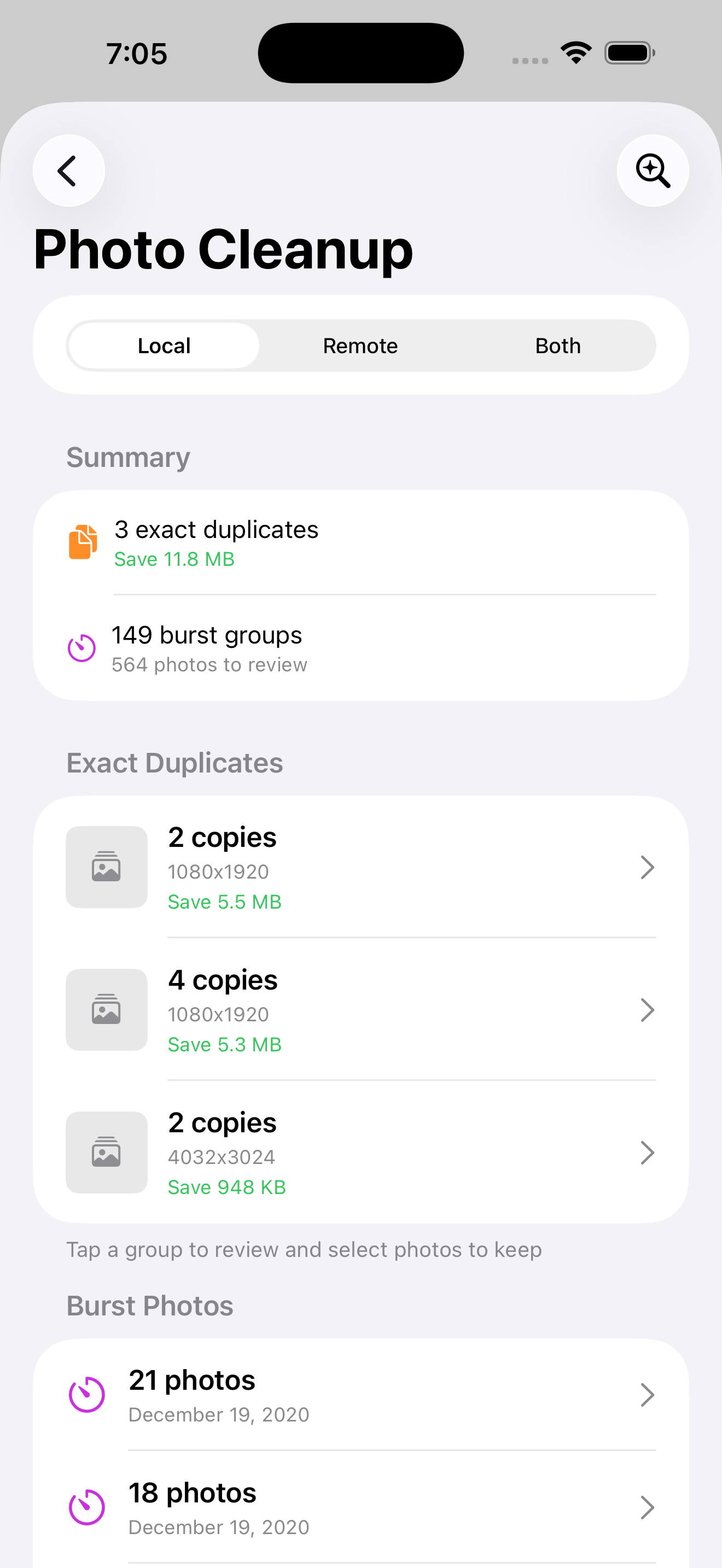Tap the back arrow button
The image size is (722, 1568).
[68, 171]
